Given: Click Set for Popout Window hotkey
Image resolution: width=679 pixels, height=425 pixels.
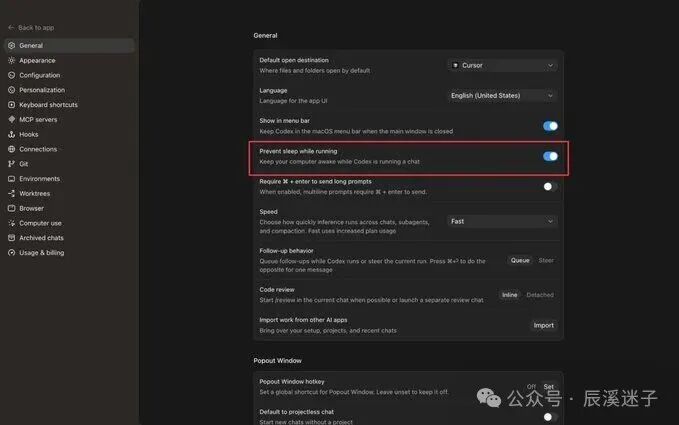Looking at the screenshot, I should [x=549, y=386].
